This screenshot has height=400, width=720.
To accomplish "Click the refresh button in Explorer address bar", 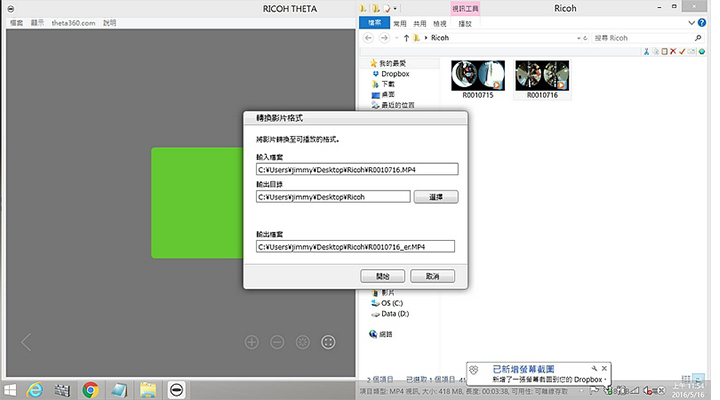I will click(x=585, y=38).
